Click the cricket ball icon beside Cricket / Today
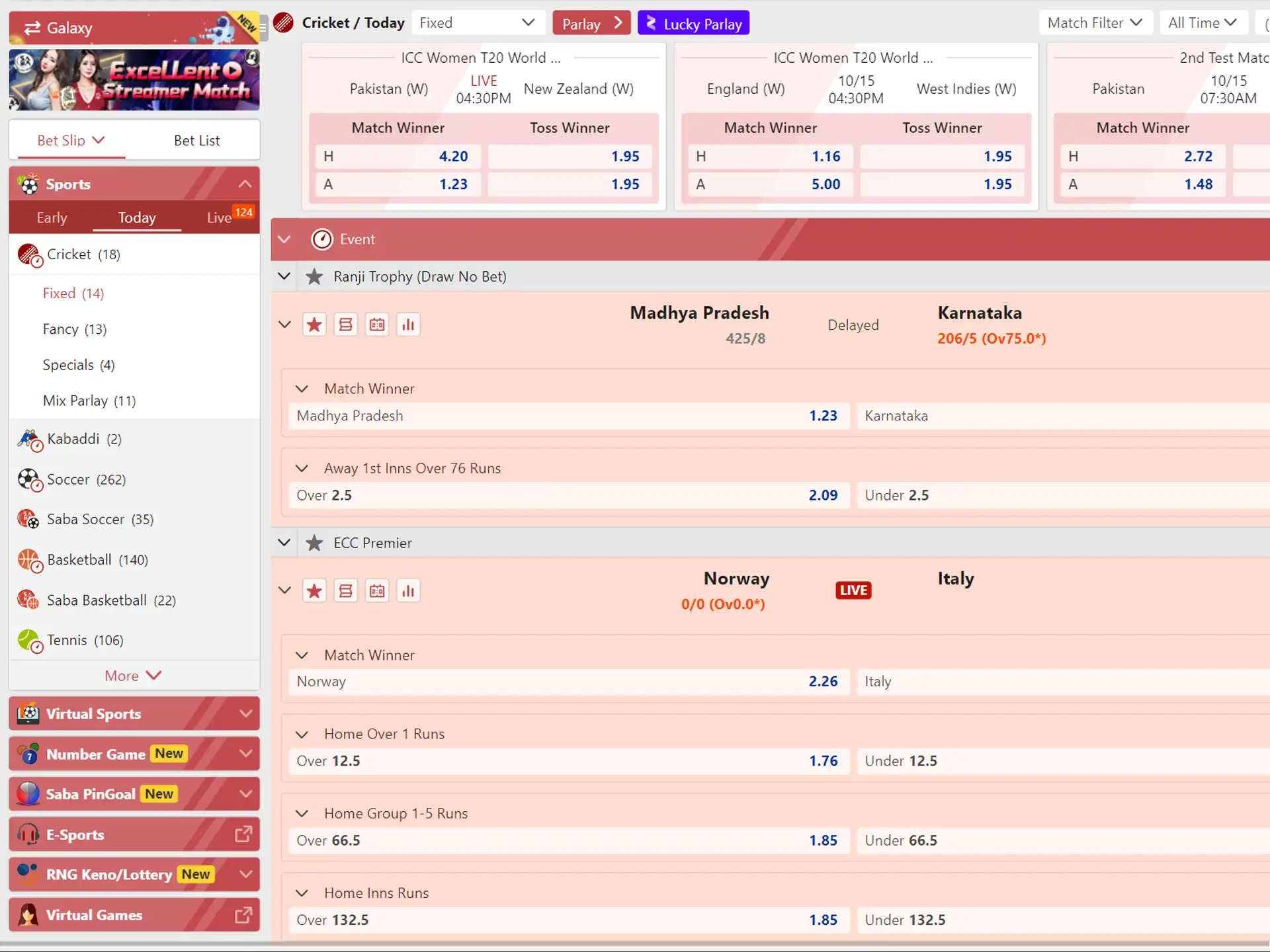 tap(283, 23)
